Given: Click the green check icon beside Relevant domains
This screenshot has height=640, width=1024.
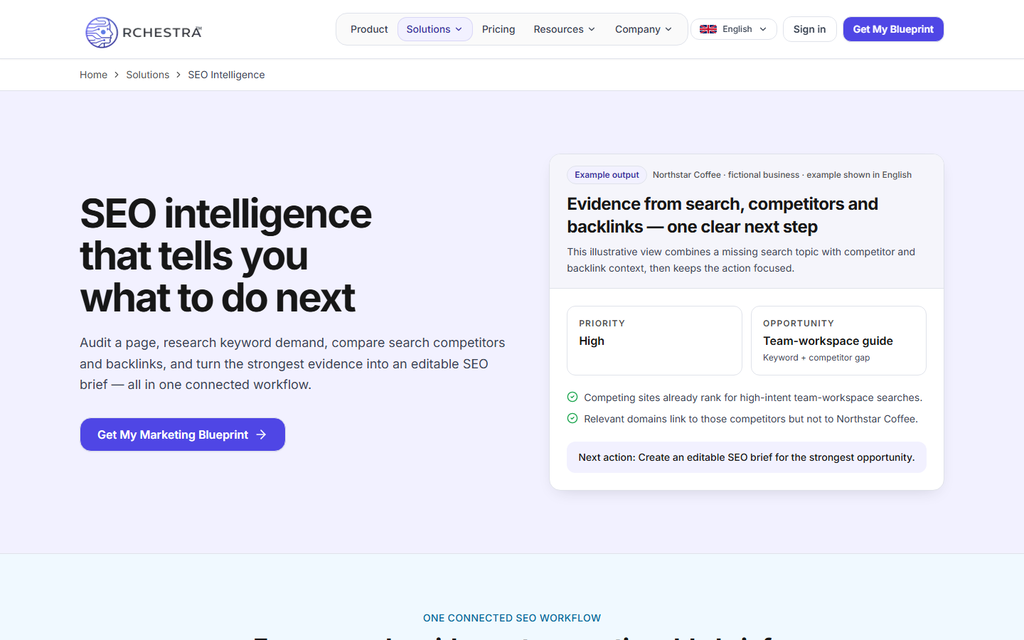Looking at the screenshot, I should coord(572,419).
